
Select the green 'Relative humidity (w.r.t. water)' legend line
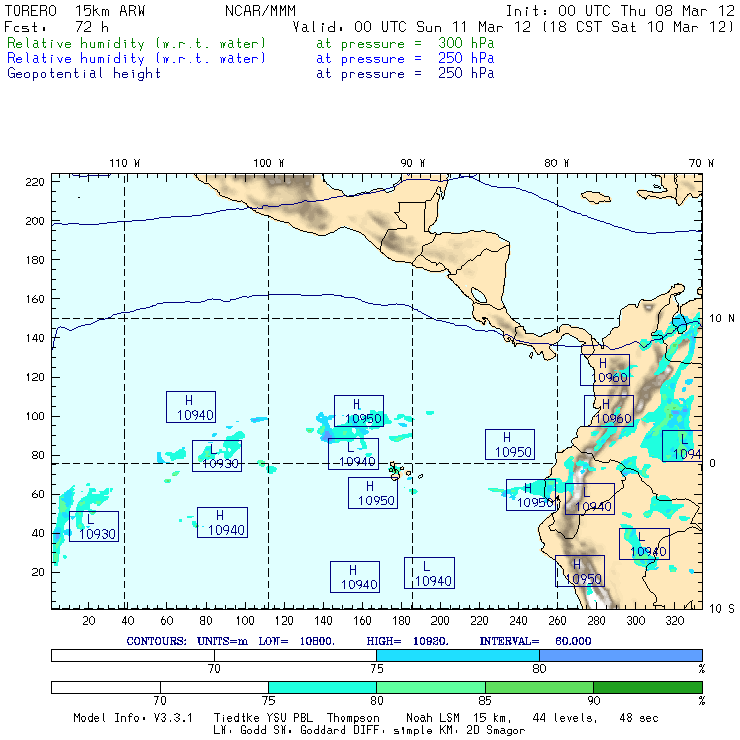(136, 43)
